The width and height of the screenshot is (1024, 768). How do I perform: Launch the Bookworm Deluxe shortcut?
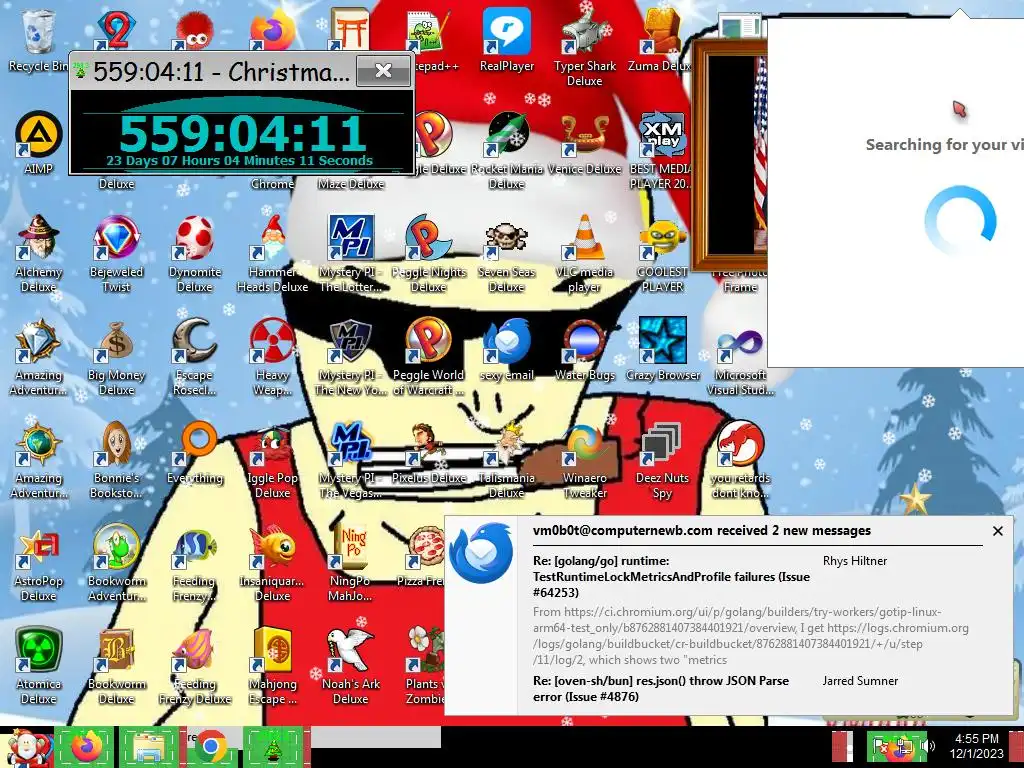click(116, 665)
